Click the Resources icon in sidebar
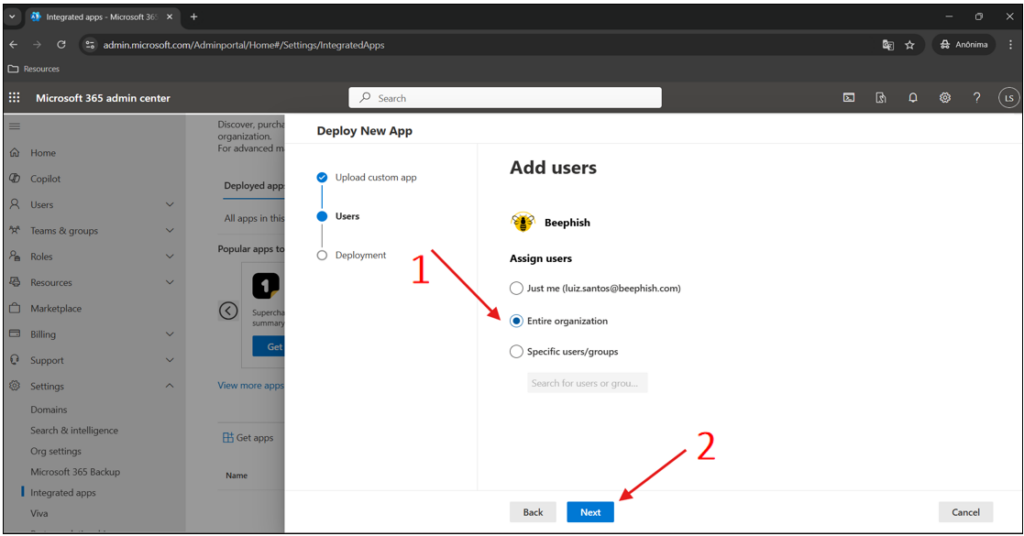 click(14, 282)
